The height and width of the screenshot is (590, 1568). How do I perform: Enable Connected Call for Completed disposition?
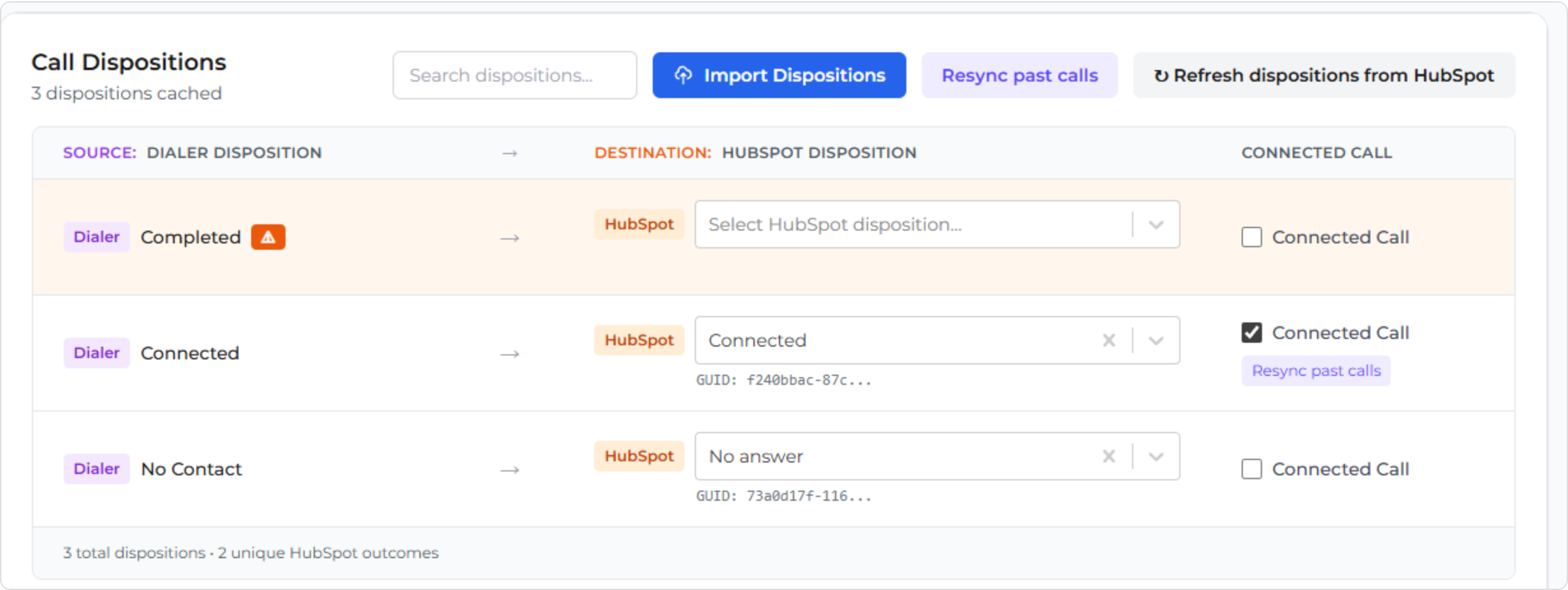tap(1251, 237)
